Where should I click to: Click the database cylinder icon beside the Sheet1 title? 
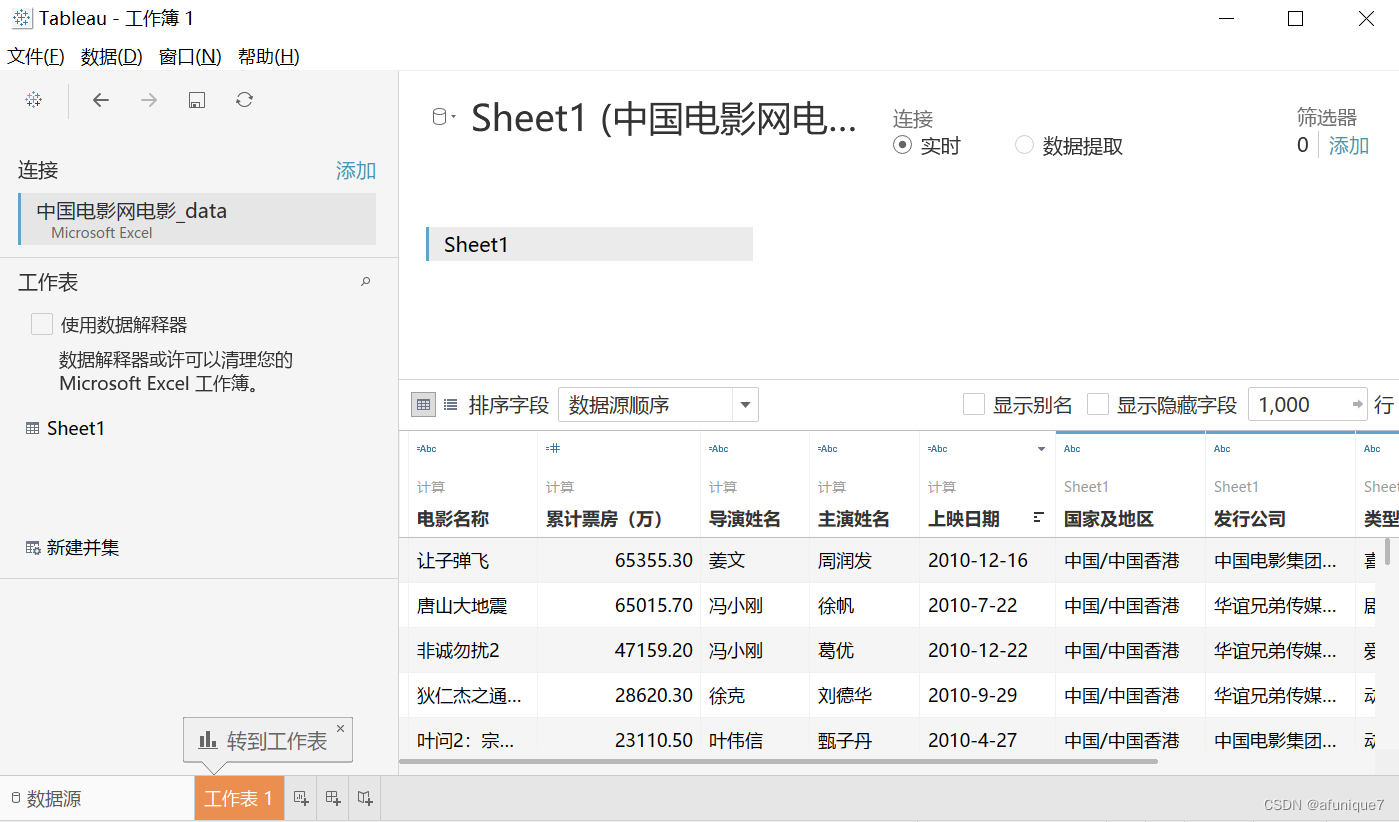coord(439,117)
